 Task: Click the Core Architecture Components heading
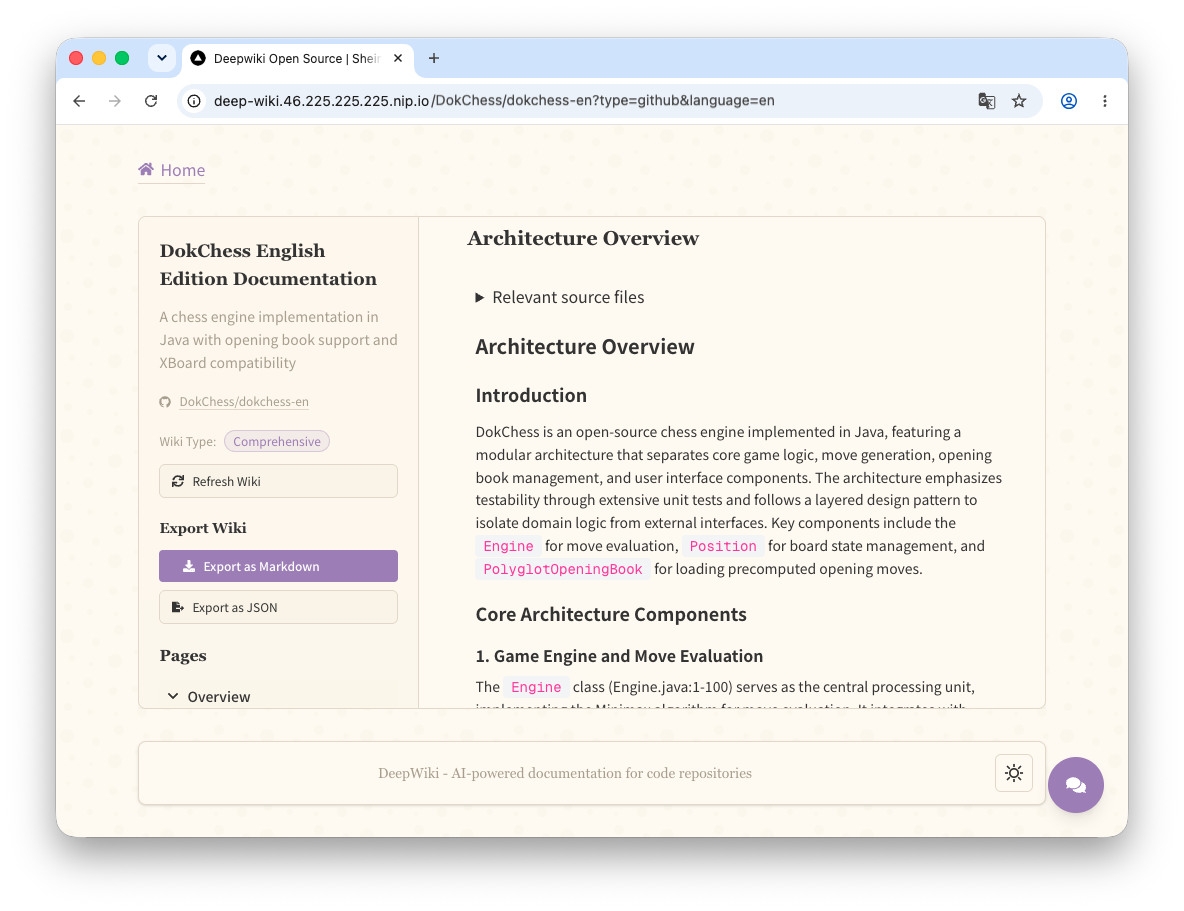coord(611,614)
